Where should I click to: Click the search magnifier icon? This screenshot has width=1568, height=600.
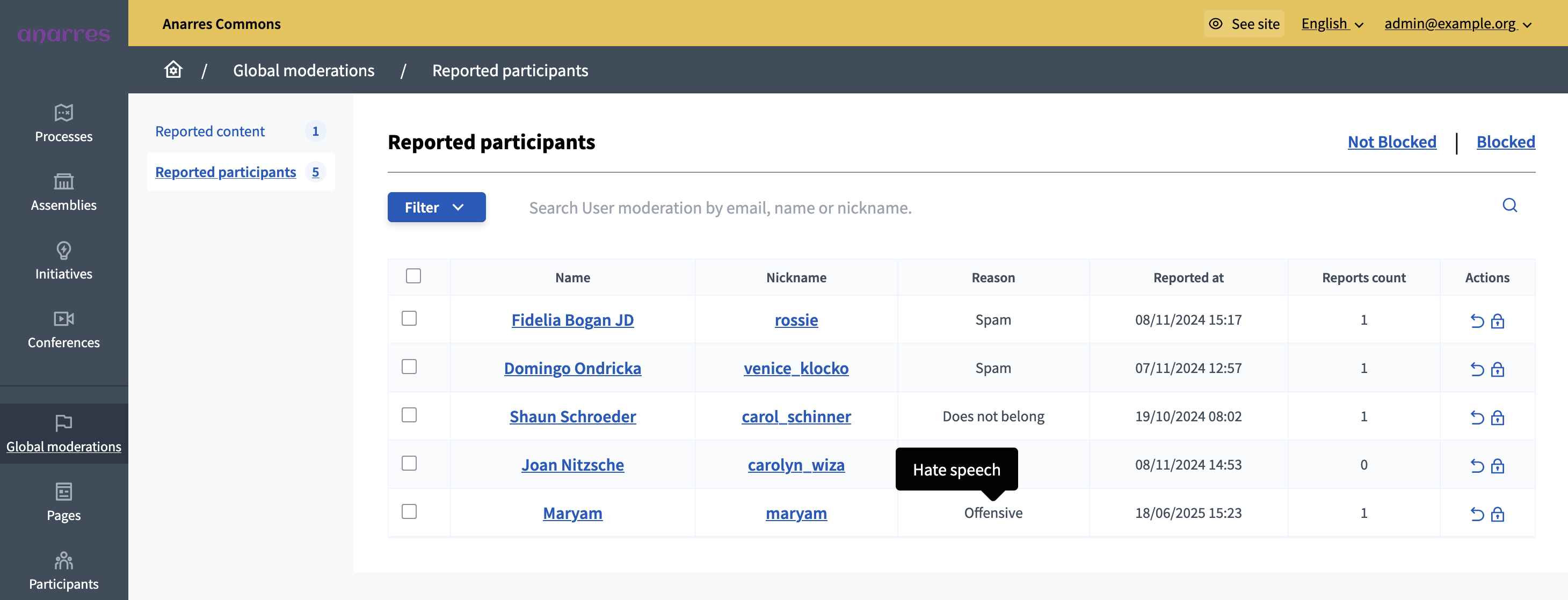1509,206
